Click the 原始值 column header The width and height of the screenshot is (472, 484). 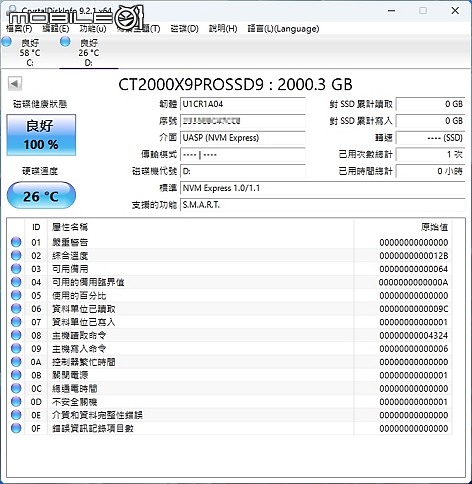point(403,227)
